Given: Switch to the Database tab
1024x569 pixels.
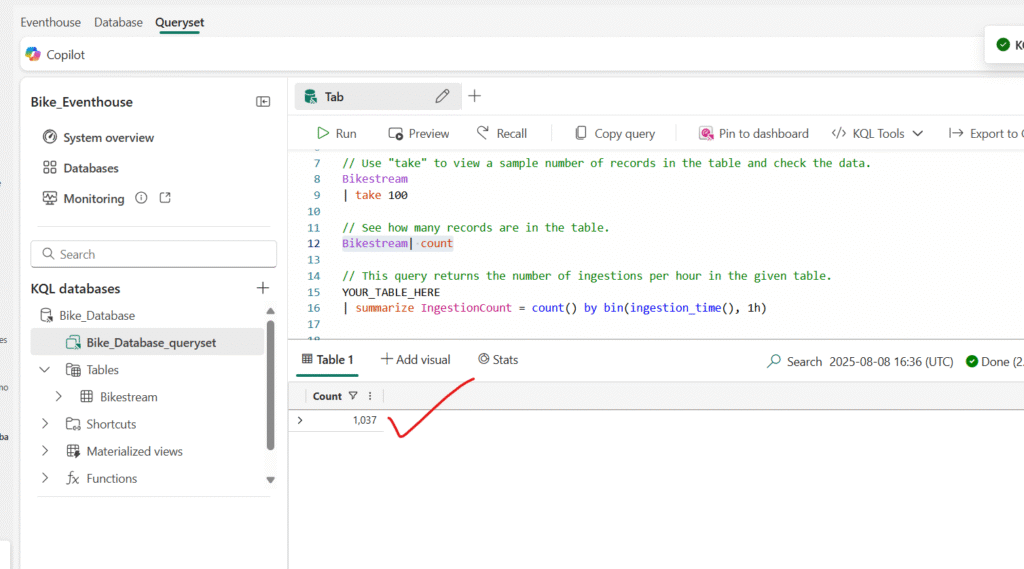Looking at the screenshot, I should (118, 22).
